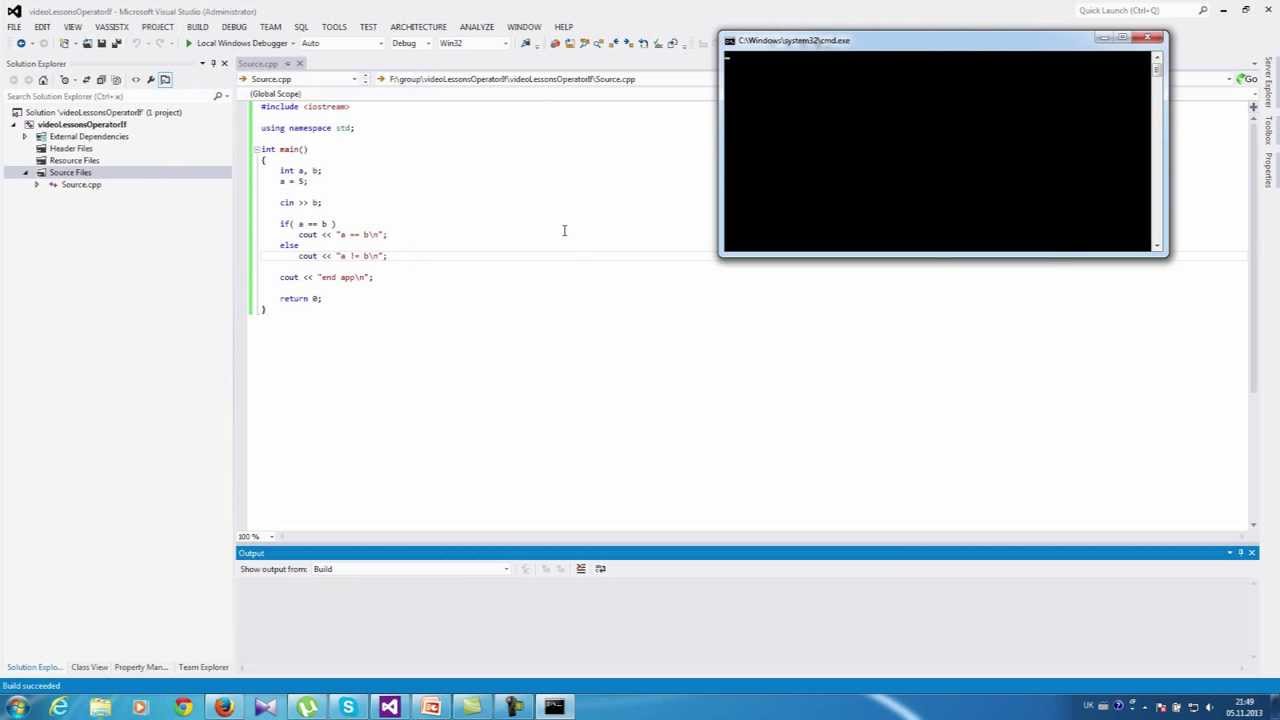Click the uTorrent icon on the taskbar
1280x720 pixels.
(x=307, y=707)
